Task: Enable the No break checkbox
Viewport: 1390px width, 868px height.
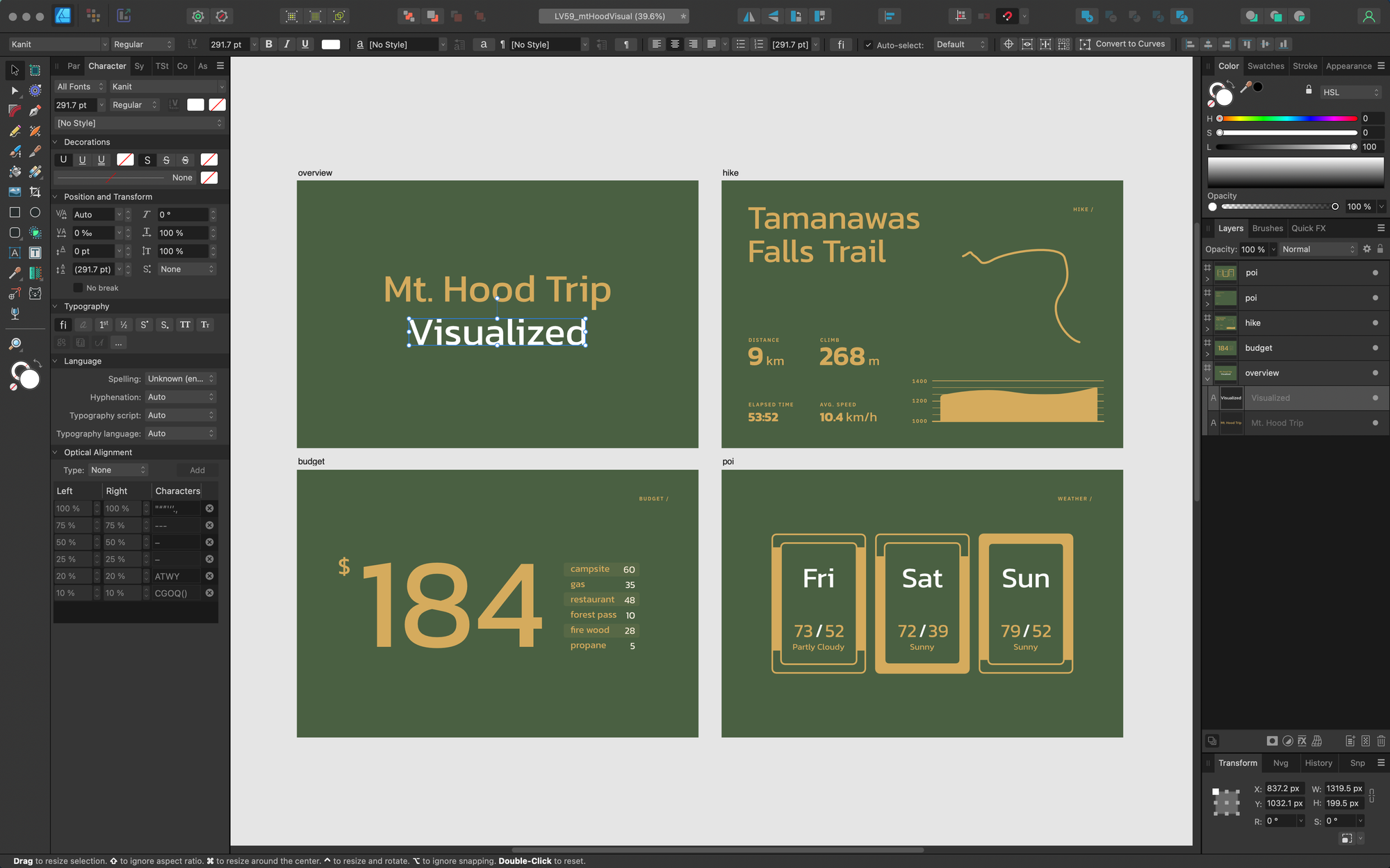Action: [78, 288]
